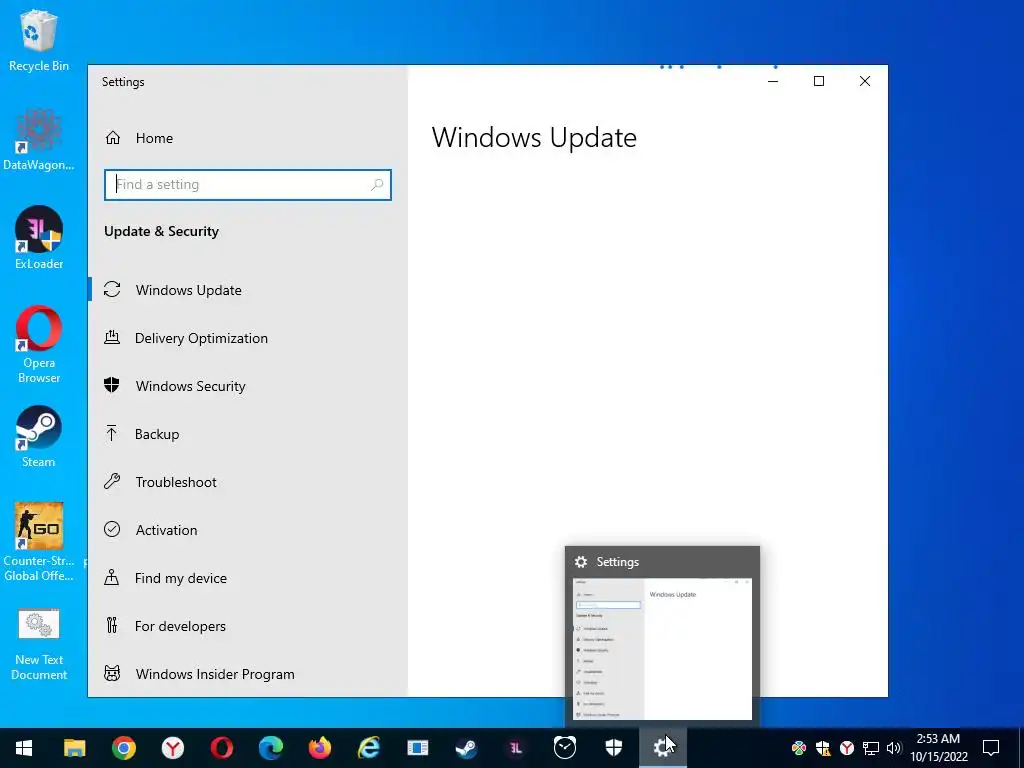The height and width of the screenshot is (768, 1024).
Task: Open Windows Insider Program page
Action: click(x=248, y=674)
